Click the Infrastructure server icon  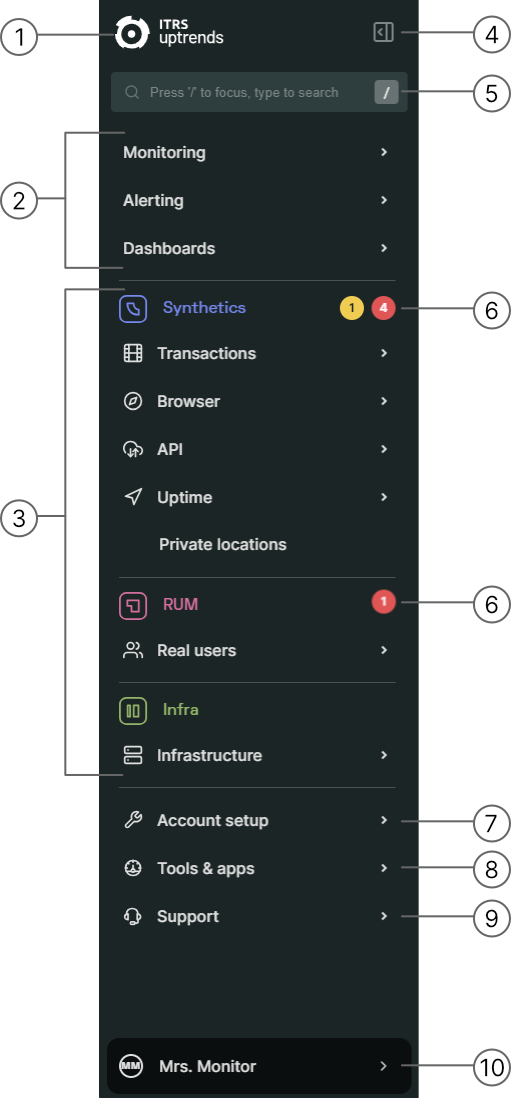(x=133, y=755)
